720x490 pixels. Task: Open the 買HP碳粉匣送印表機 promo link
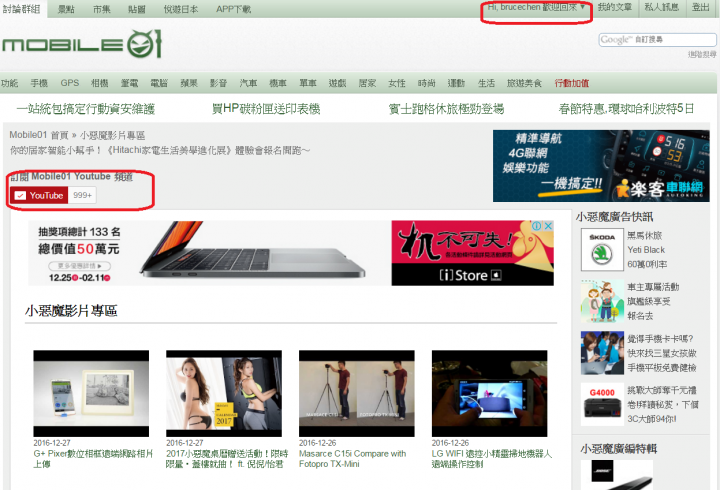(266, 109)
